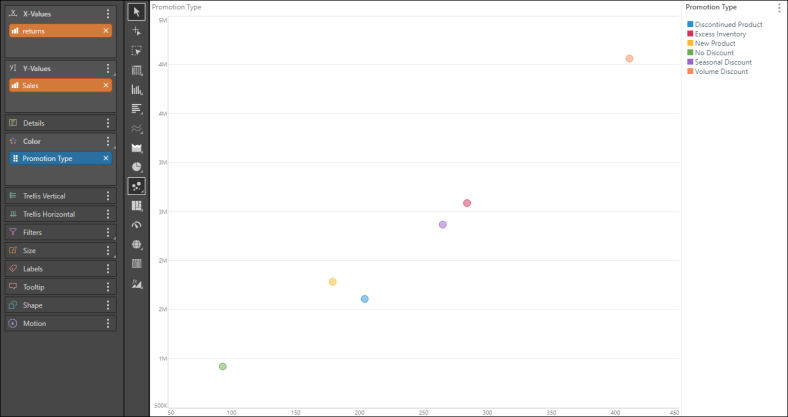Click the red scatter data point

tap(467, 203)
